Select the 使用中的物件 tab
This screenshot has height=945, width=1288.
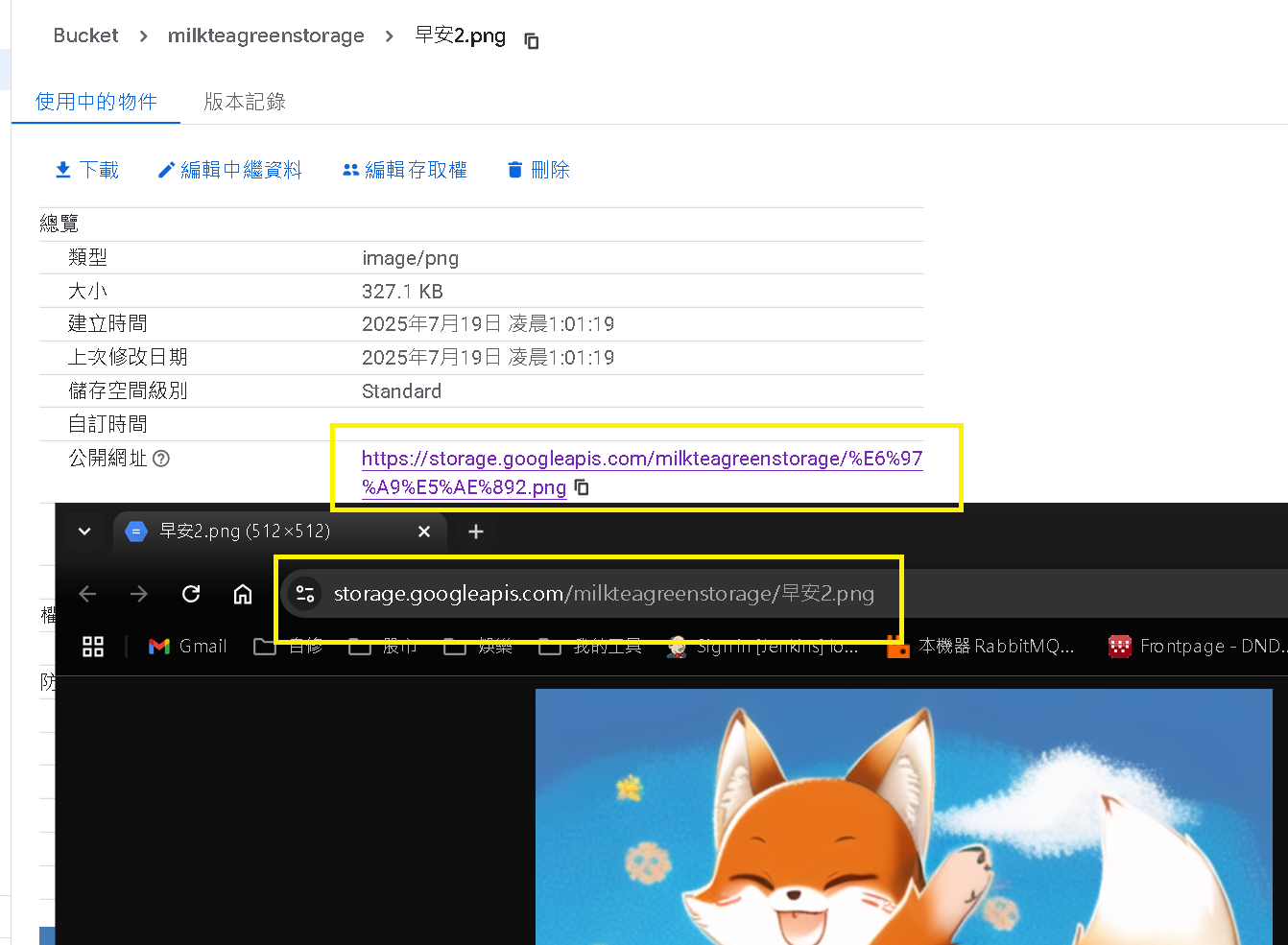96,102
